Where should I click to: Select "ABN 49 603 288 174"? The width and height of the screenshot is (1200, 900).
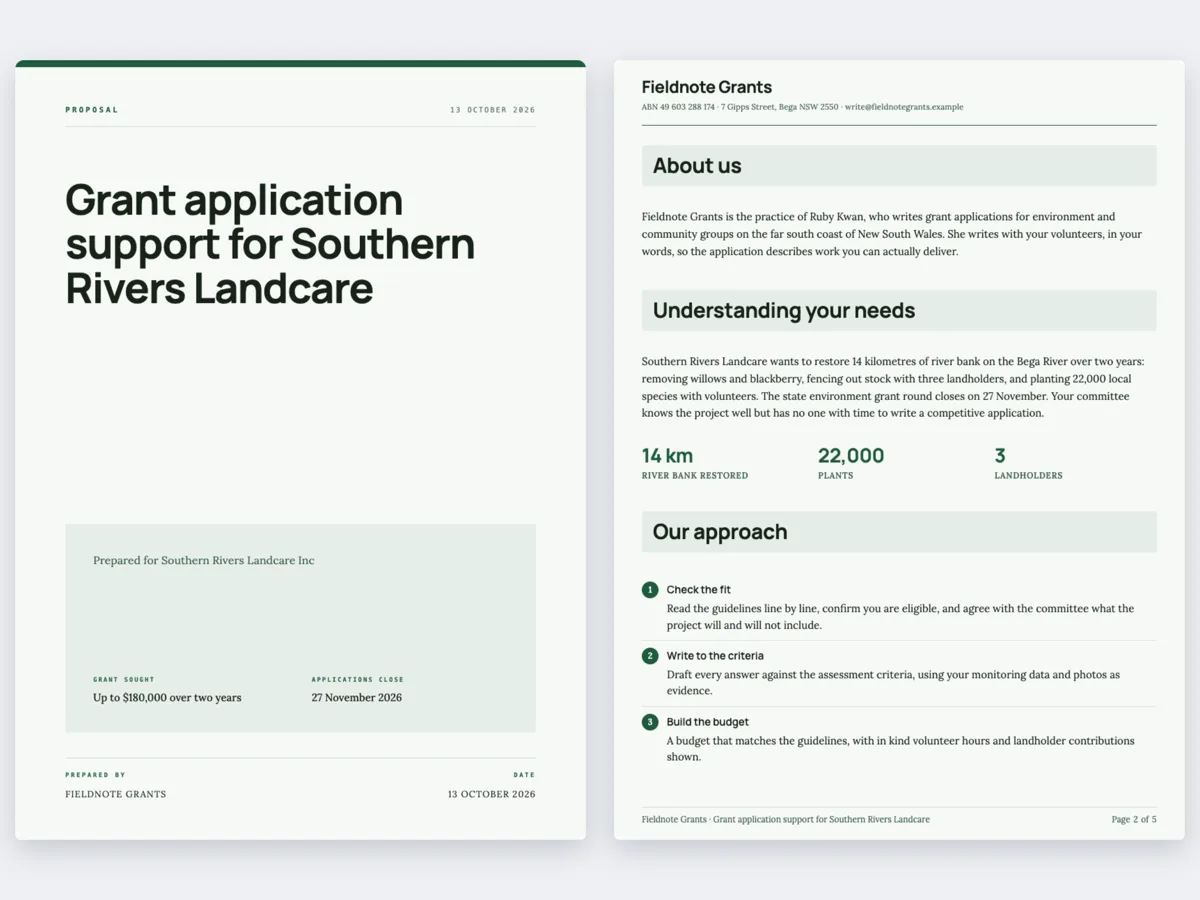pos(678,107)
